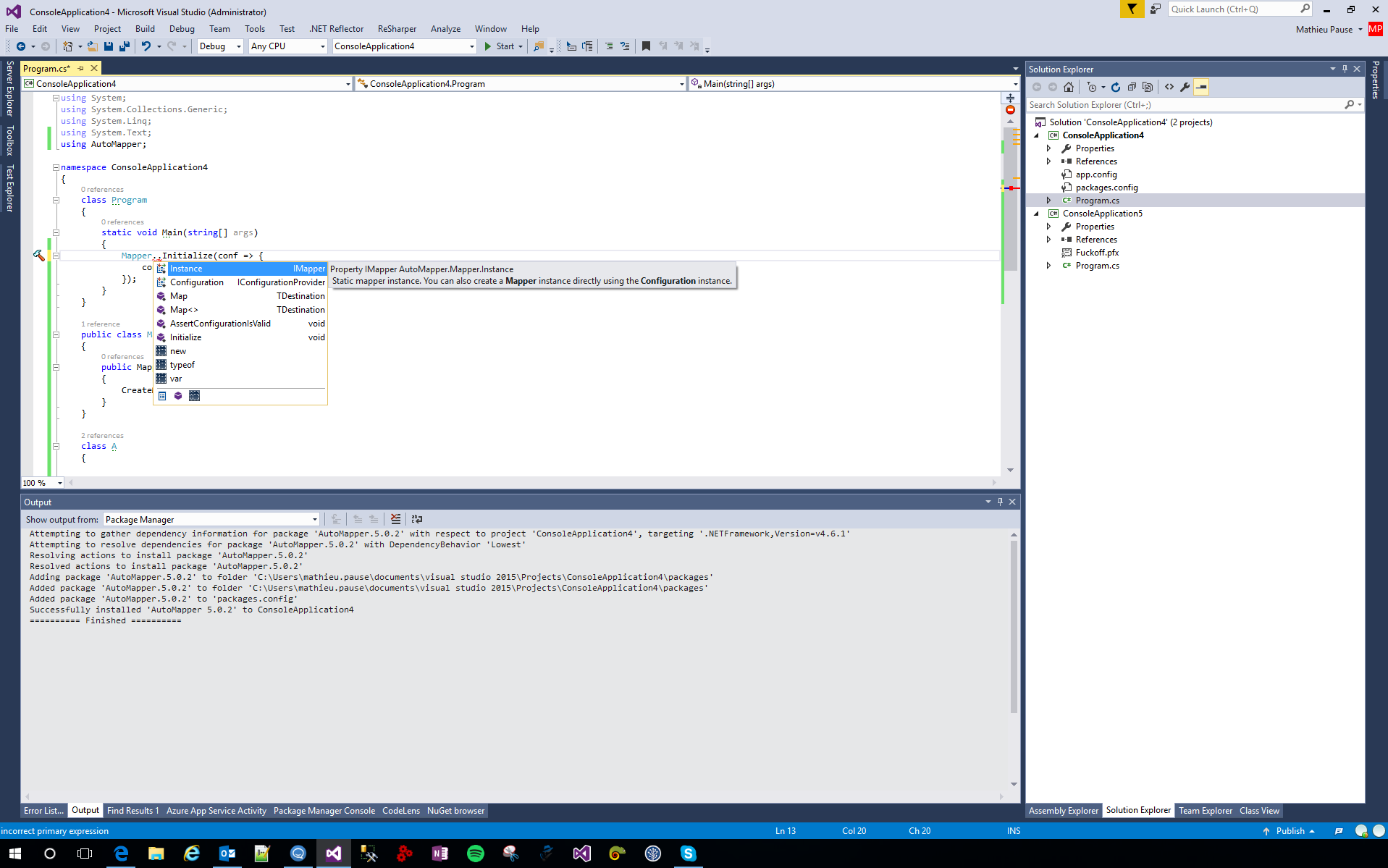This screenshot has height=868, width=1388.
Task: Switch to the Team Explorer tab
Action: tap(1205, 811)
